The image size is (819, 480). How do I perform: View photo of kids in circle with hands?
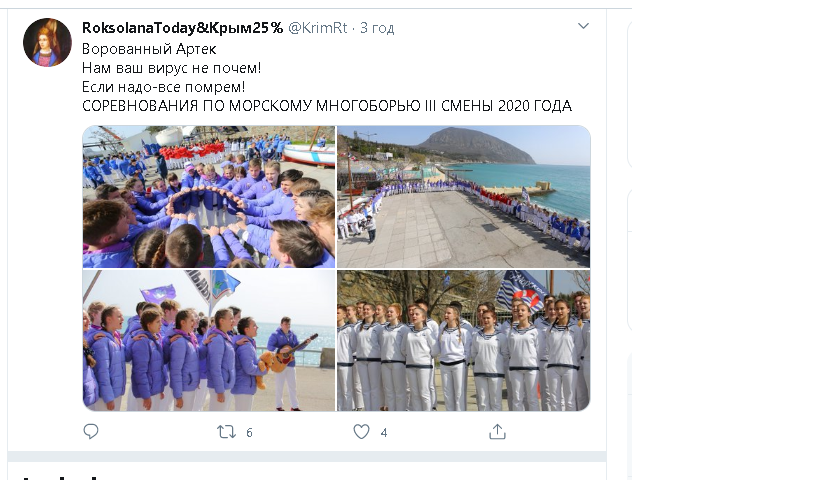(209, 197)
